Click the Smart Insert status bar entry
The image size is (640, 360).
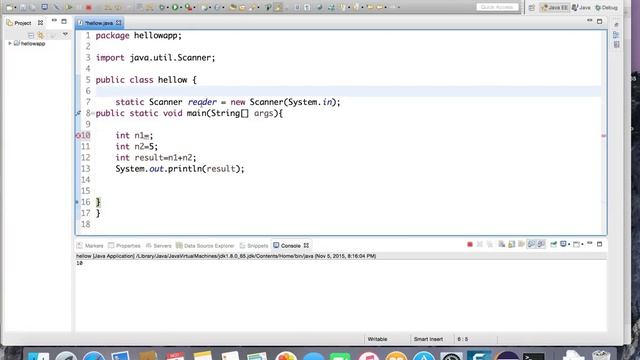click(x=428, y=339)
